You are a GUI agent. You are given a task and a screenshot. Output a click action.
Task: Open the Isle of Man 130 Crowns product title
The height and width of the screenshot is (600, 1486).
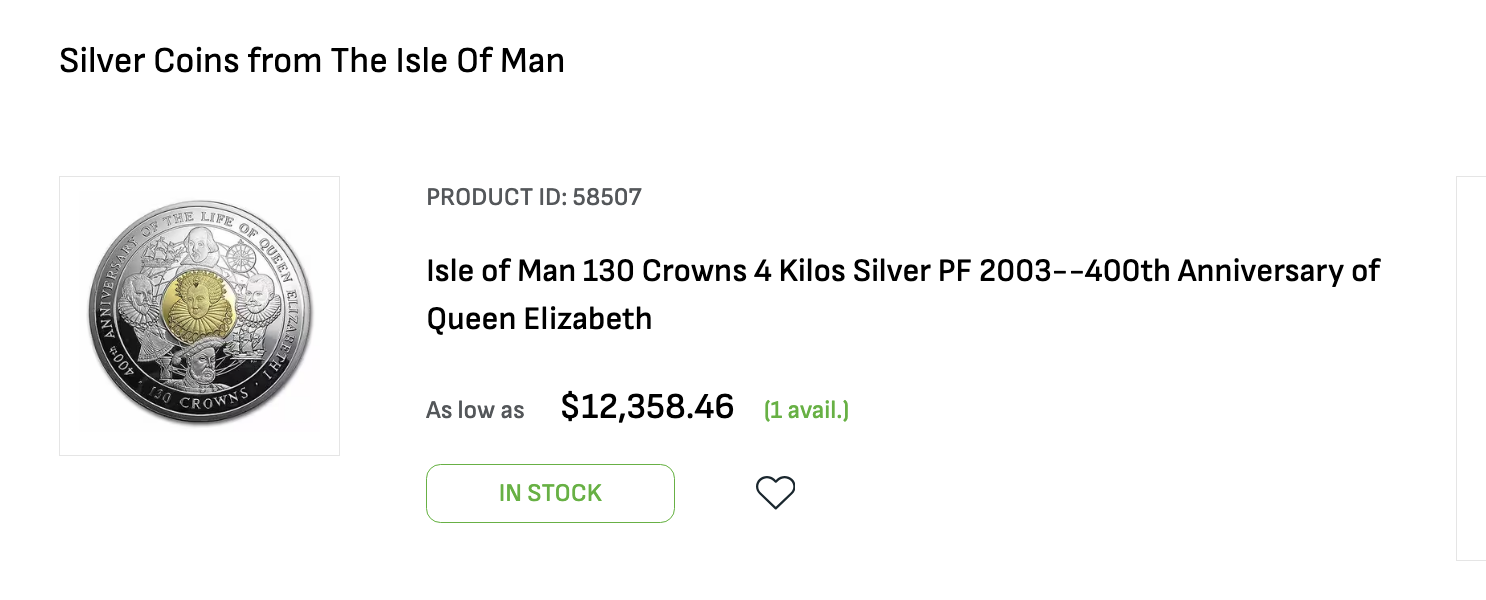pos(903,294)
